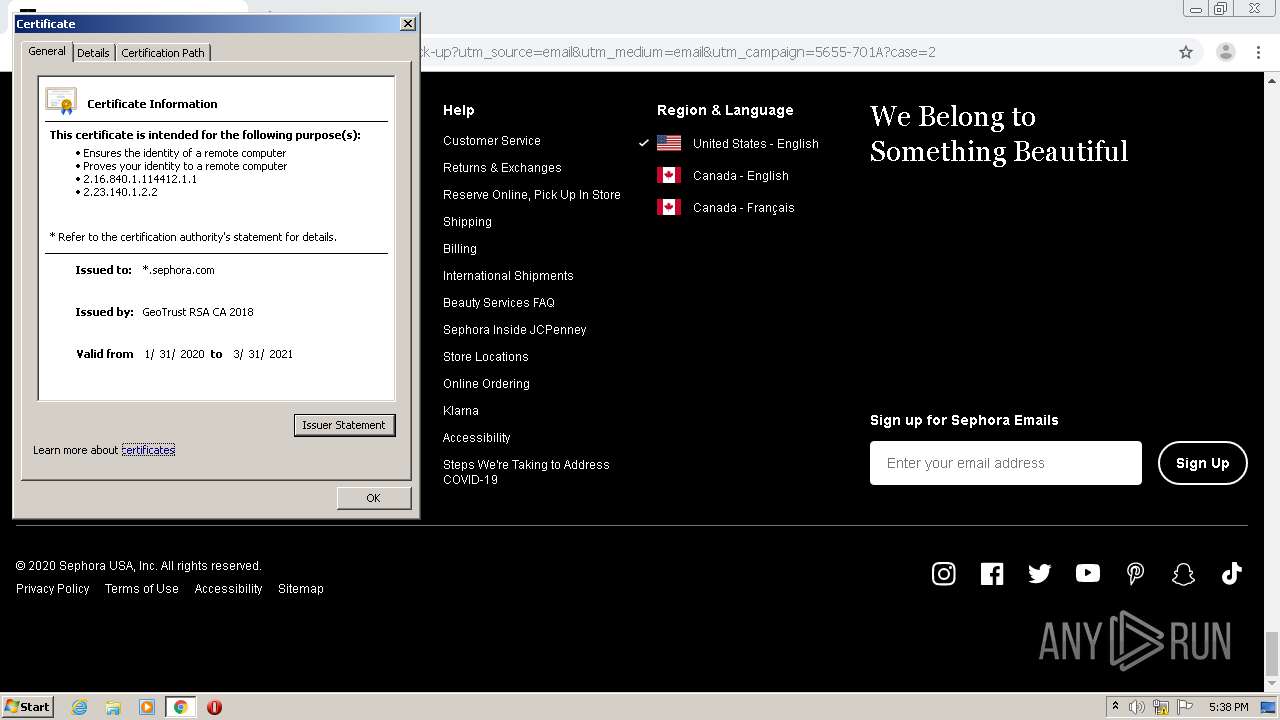Open Opera browser taskbar icon
Image resolution: width=1280 pixels, height=720 pixels.
coord(214,707)
